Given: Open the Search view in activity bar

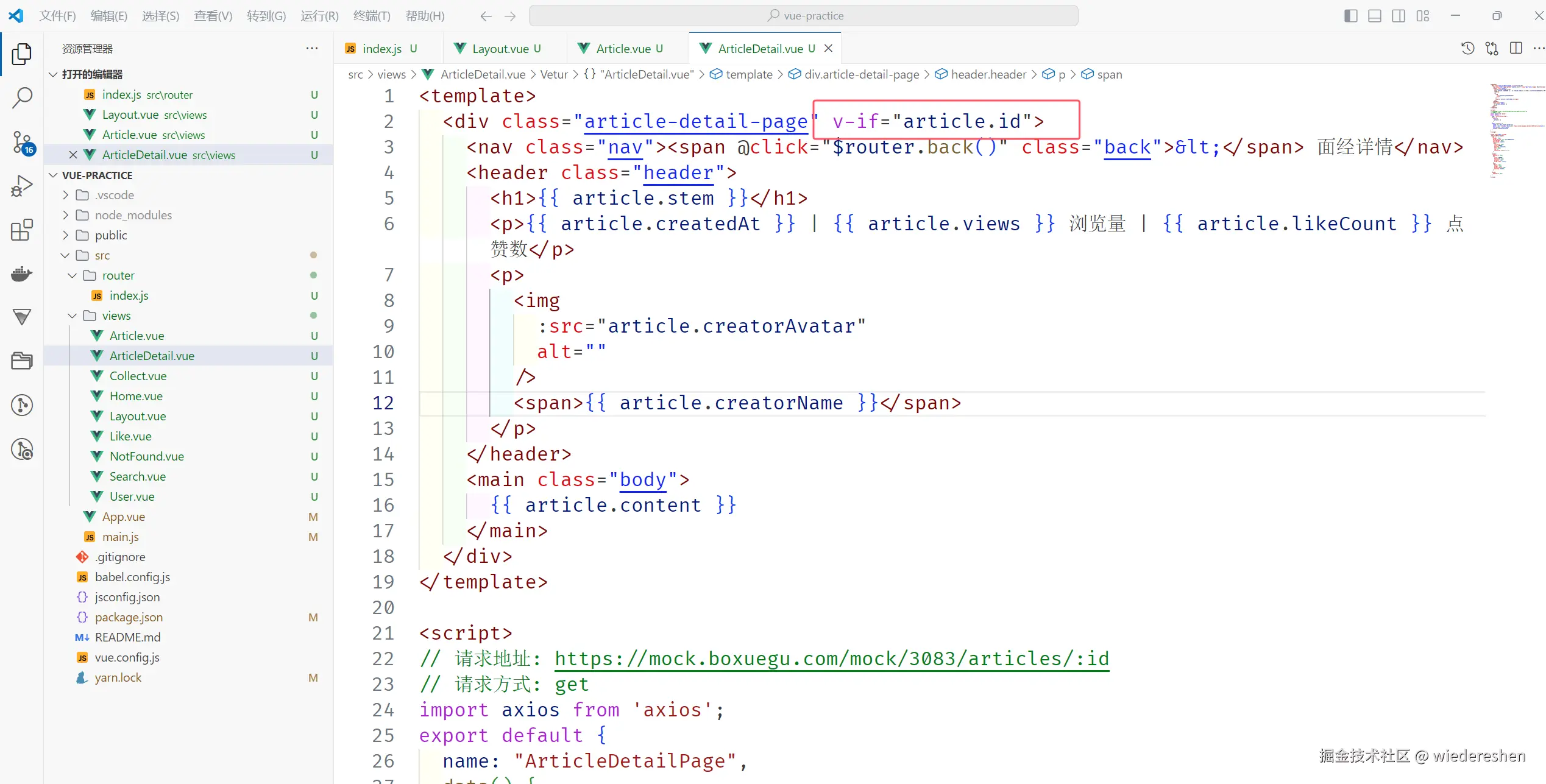Looking at the screenshot, I should click(x=22, y=98).
